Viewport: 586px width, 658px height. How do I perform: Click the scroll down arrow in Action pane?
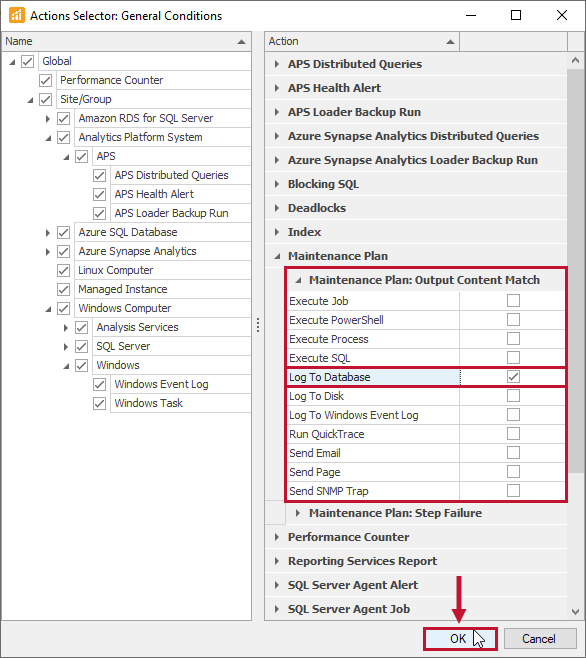[576, 612]
